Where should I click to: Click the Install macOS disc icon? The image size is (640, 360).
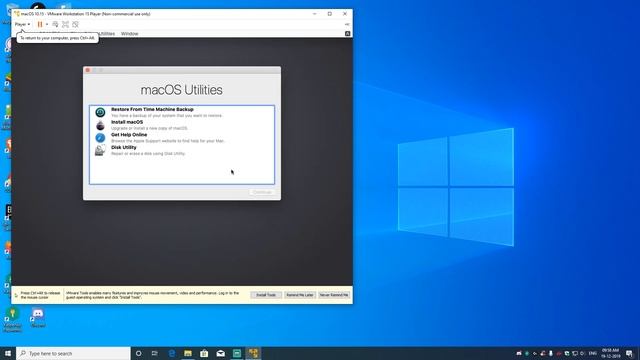(100, 125)
